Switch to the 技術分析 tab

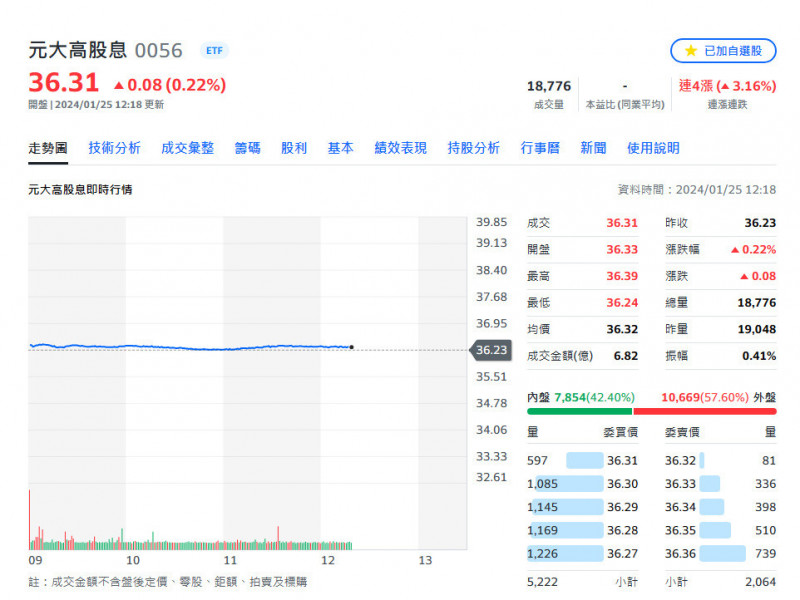(114, 148)
